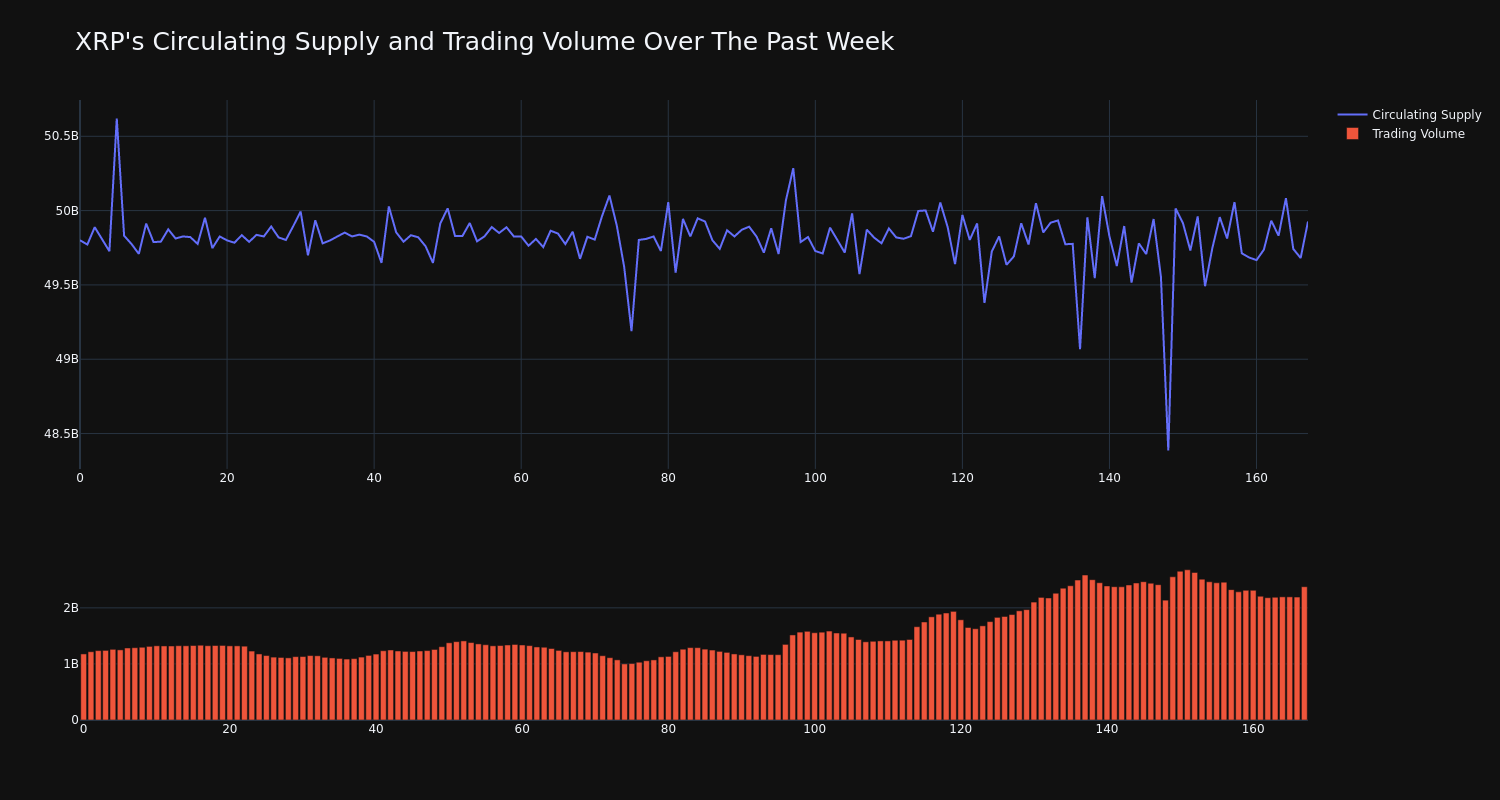Toggle the Circulating Supply legend entry

coord(1409,115)
